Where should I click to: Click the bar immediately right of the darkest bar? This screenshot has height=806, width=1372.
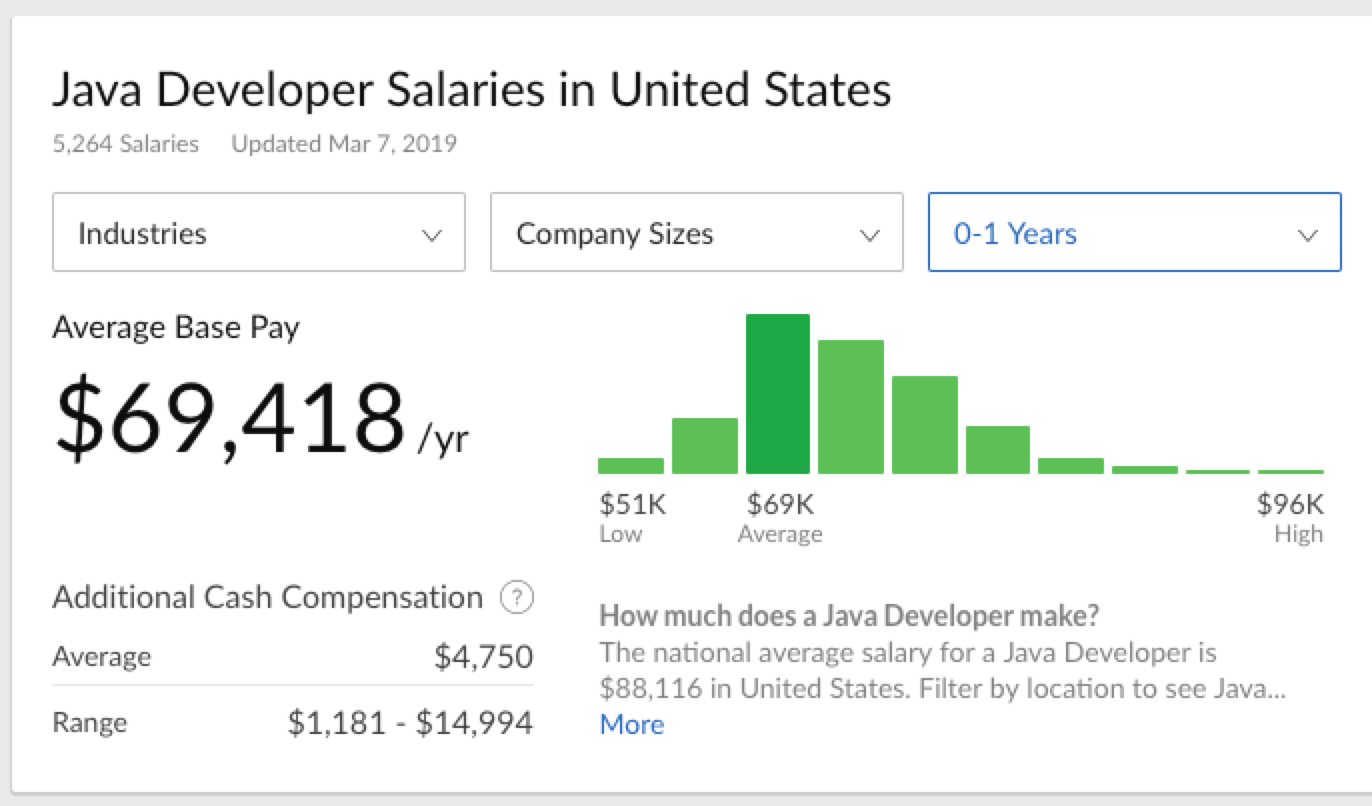pos(850,407)
